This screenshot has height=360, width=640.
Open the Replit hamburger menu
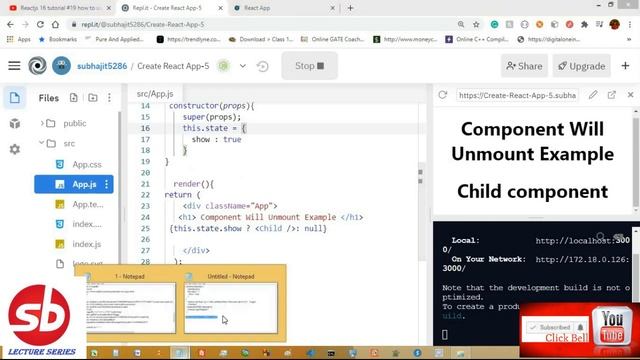click(x=14, y=66)
